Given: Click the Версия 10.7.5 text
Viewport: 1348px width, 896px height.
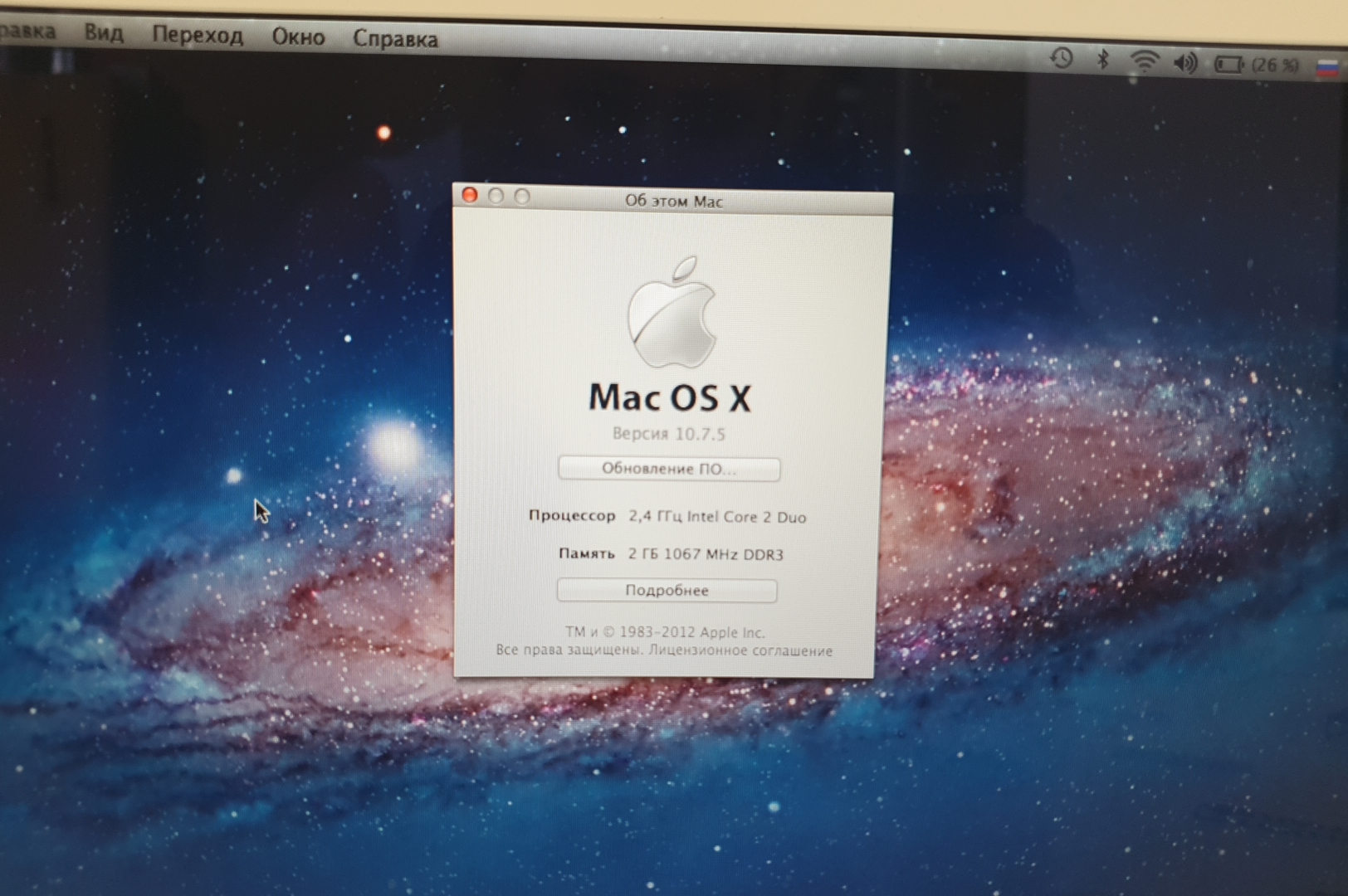Looking at the screenshot, I should pos(669,433).
